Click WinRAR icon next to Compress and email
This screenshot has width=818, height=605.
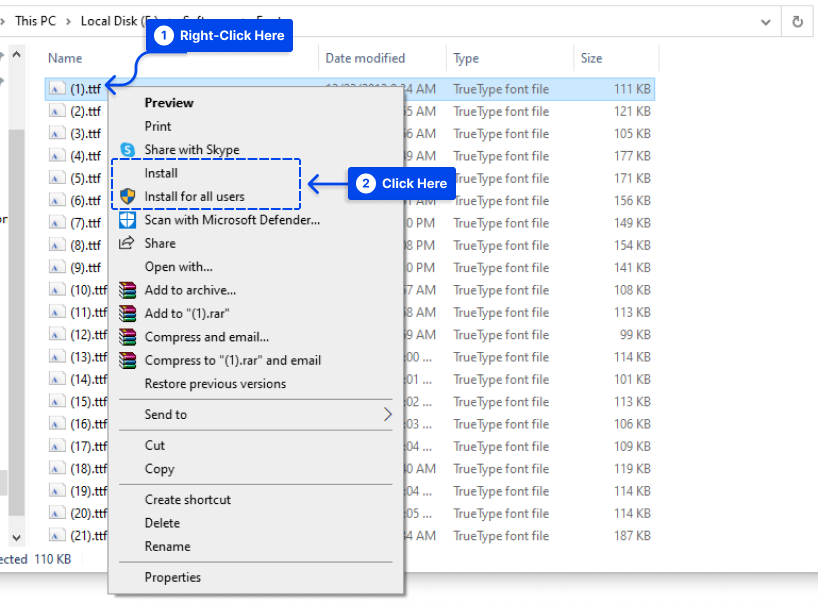pos(127,337)
